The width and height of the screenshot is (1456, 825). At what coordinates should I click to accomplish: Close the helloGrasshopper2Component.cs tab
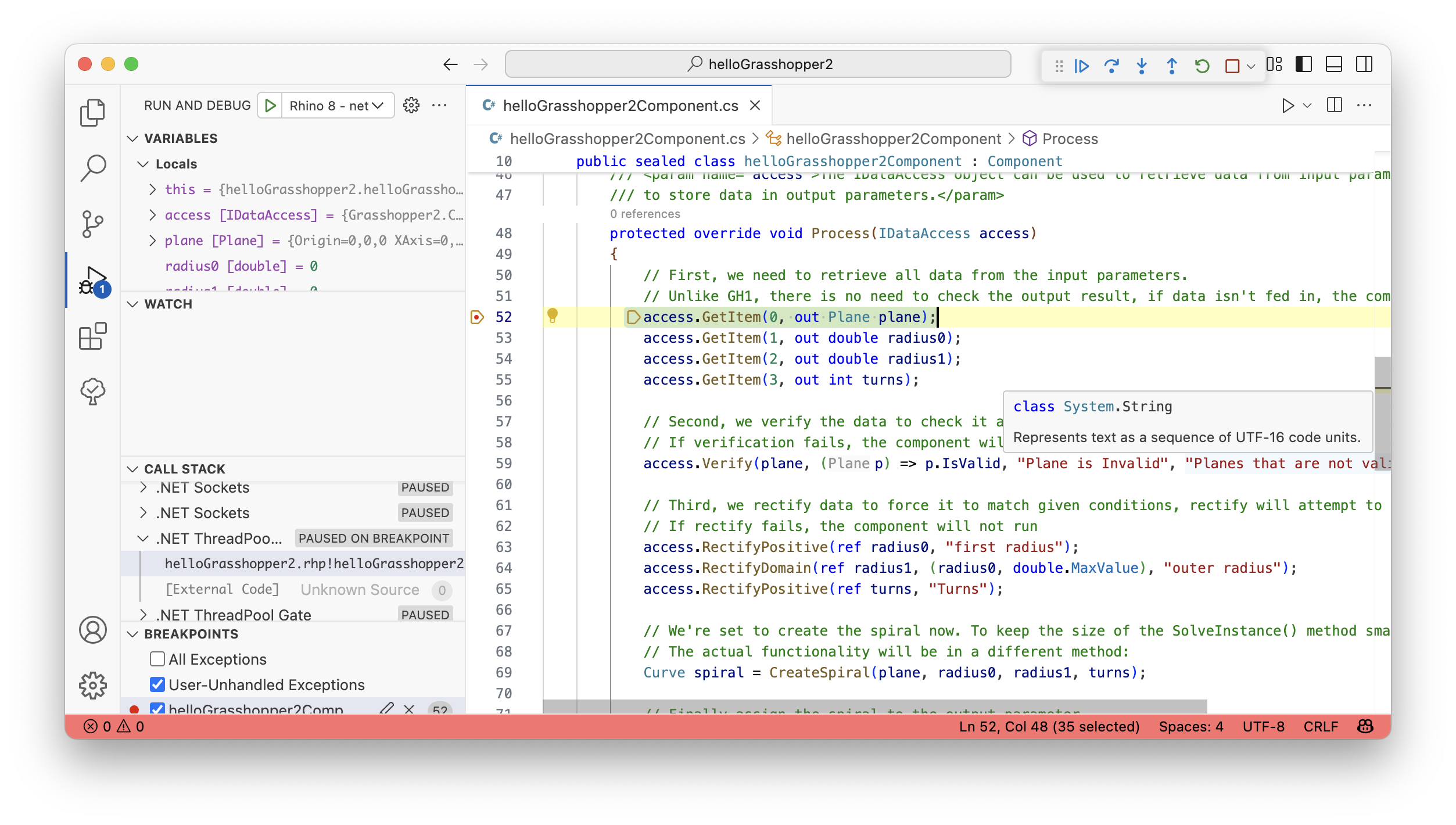[x=755, y=105]
